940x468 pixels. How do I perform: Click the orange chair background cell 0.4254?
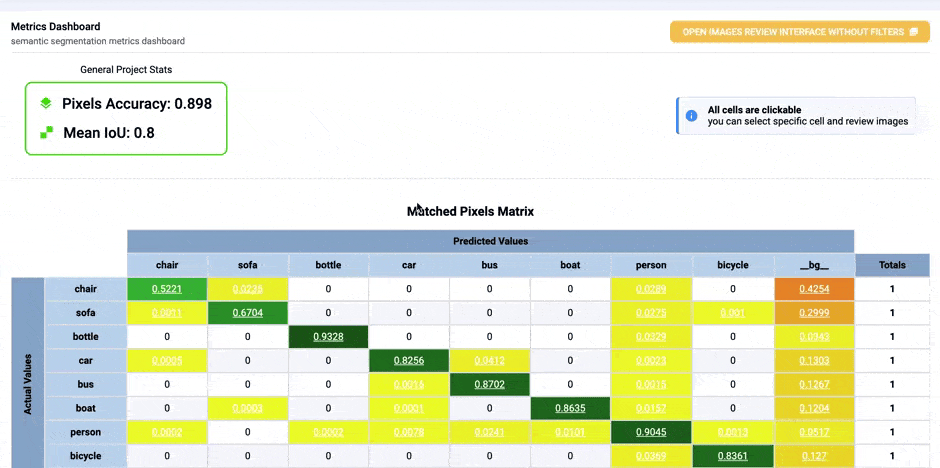814,289
